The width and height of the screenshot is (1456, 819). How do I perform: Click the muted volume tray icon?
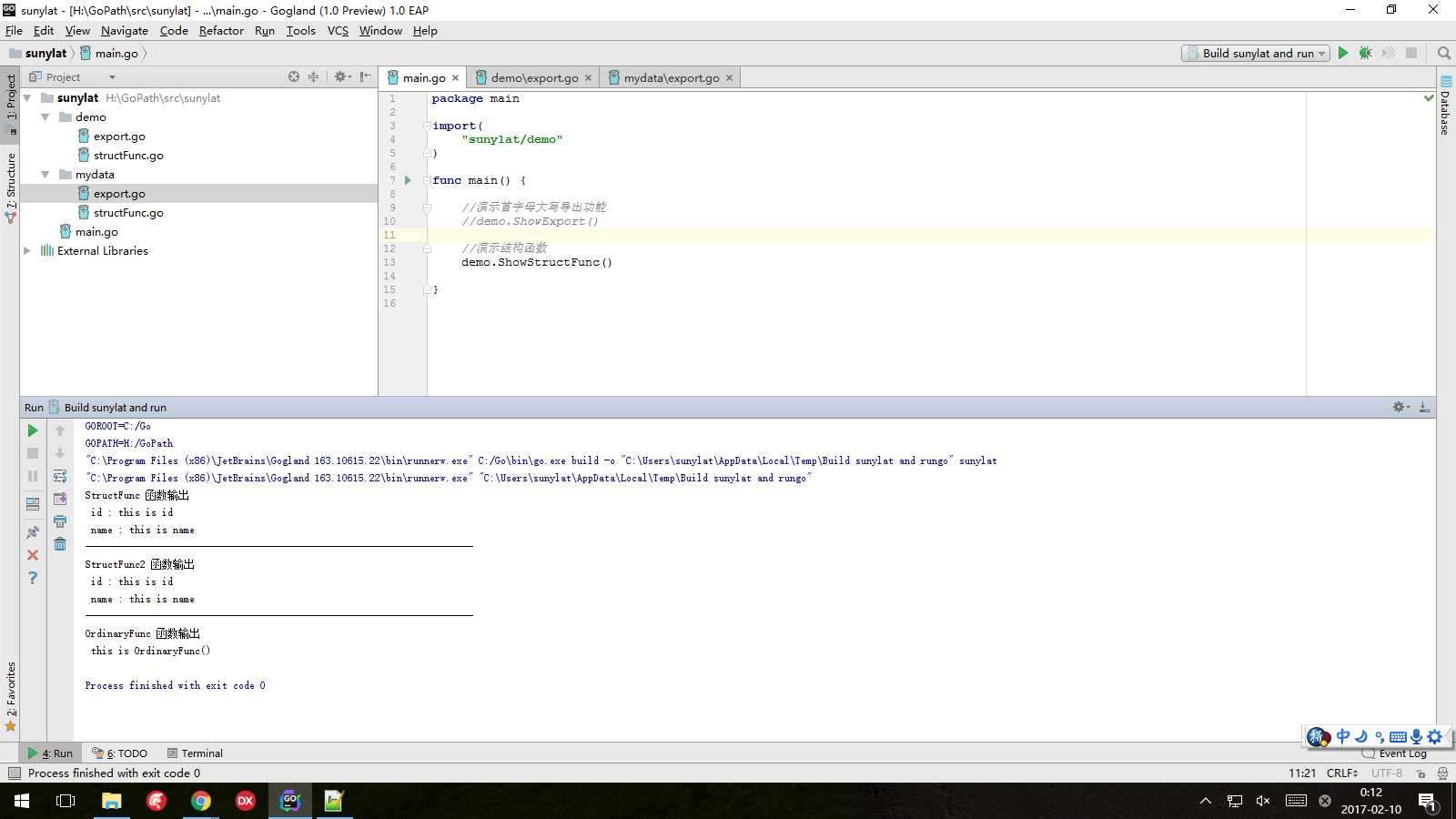pyautogui.click(x=1263, y=801)
